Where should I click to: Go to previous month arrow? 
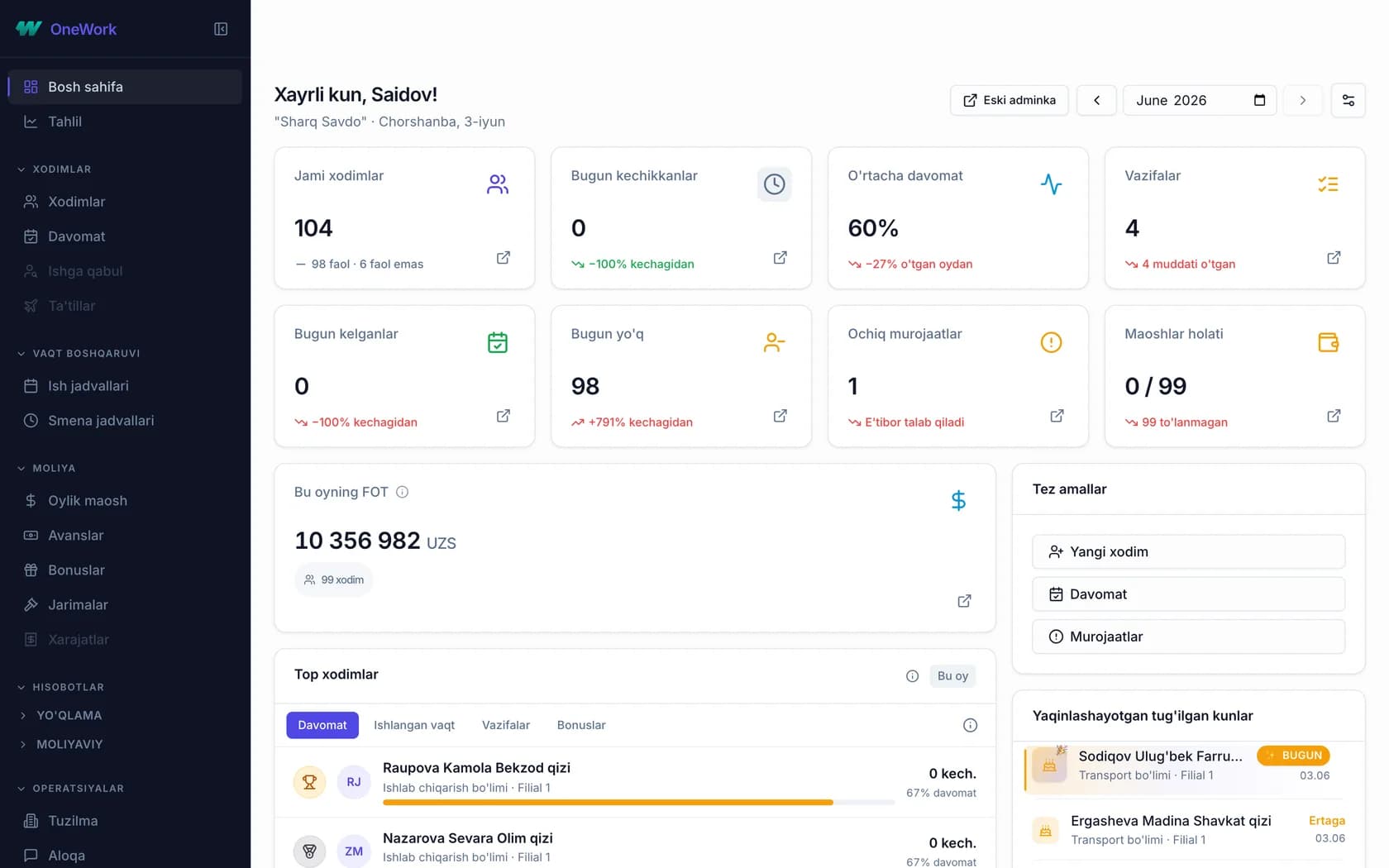click(1096, 100)
